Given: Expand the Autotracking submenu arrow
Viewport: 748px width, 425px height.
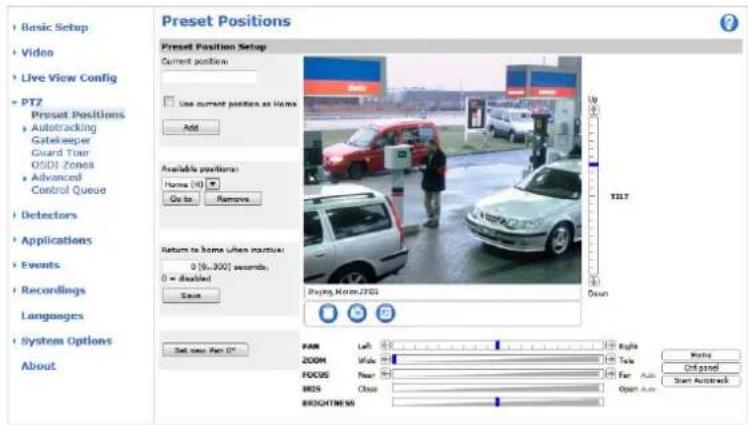Looking at the screenshot, I should pos(25,128).
